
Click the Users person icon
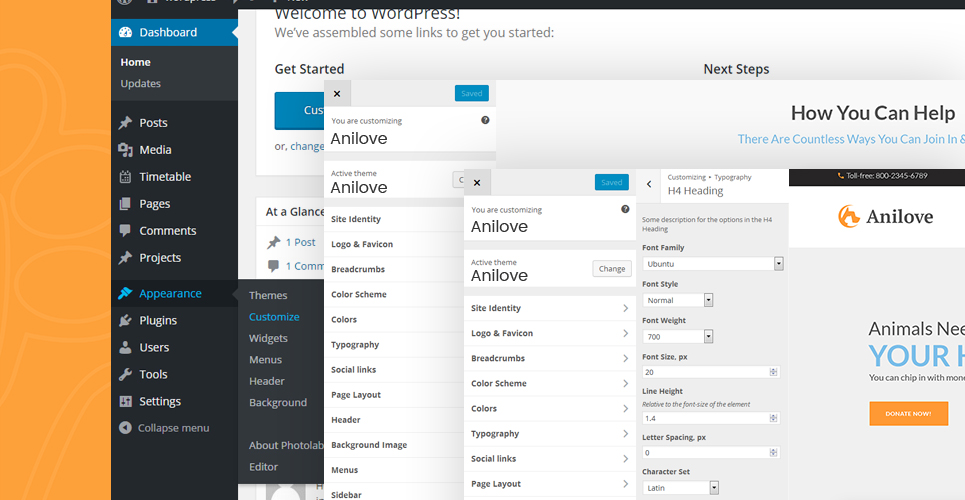pos(125,347)
